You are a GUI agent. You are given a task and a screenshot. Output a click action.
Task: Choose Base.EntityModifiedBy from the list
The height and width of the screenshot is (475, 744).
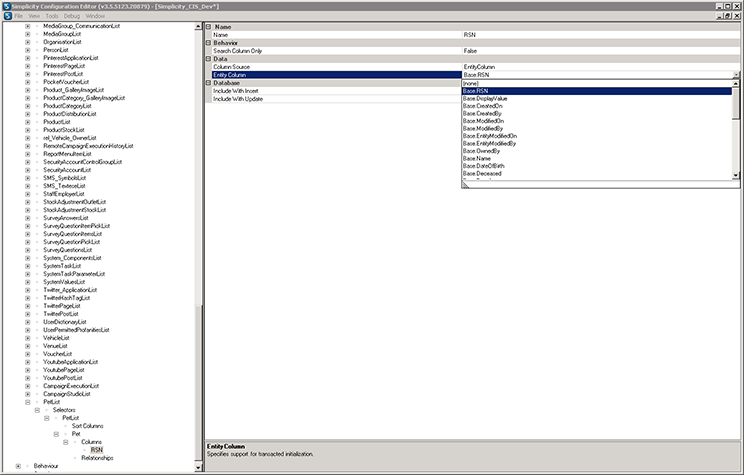point(596,143)
